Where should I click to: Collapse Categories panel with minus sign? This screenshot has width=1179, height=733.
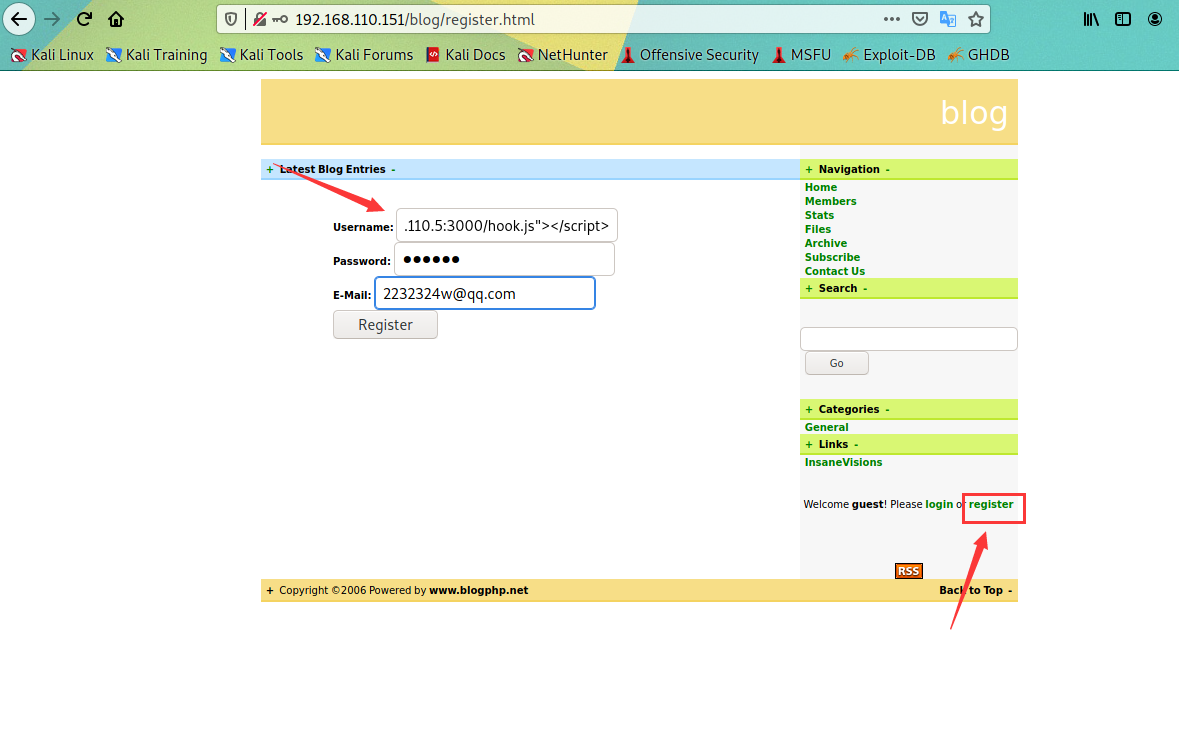click(887, 410)
